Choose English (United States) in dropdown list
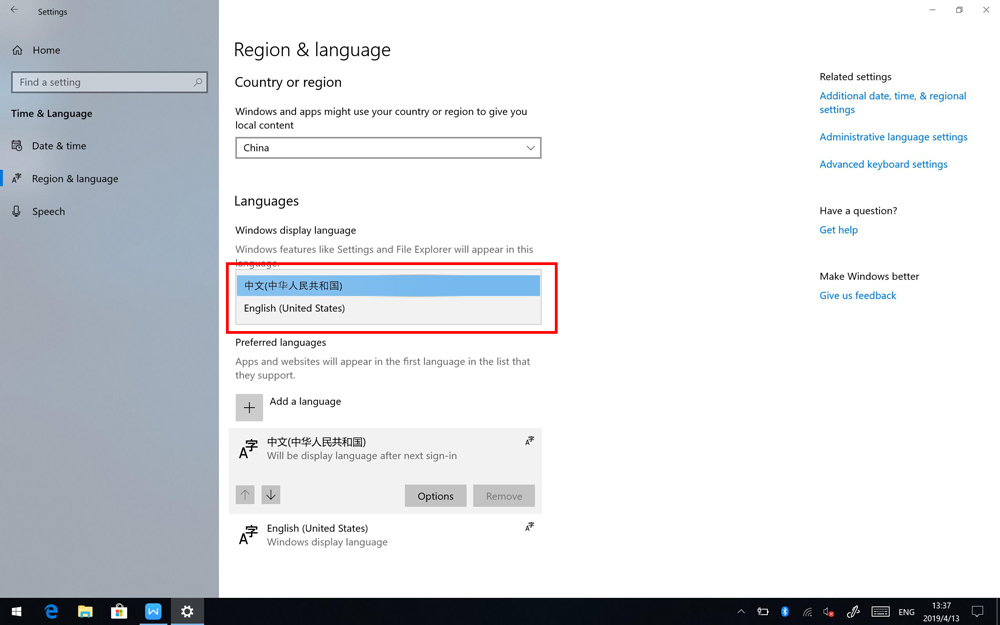The width and height of the screenshot is (1000, 625). tap(388, 309)
